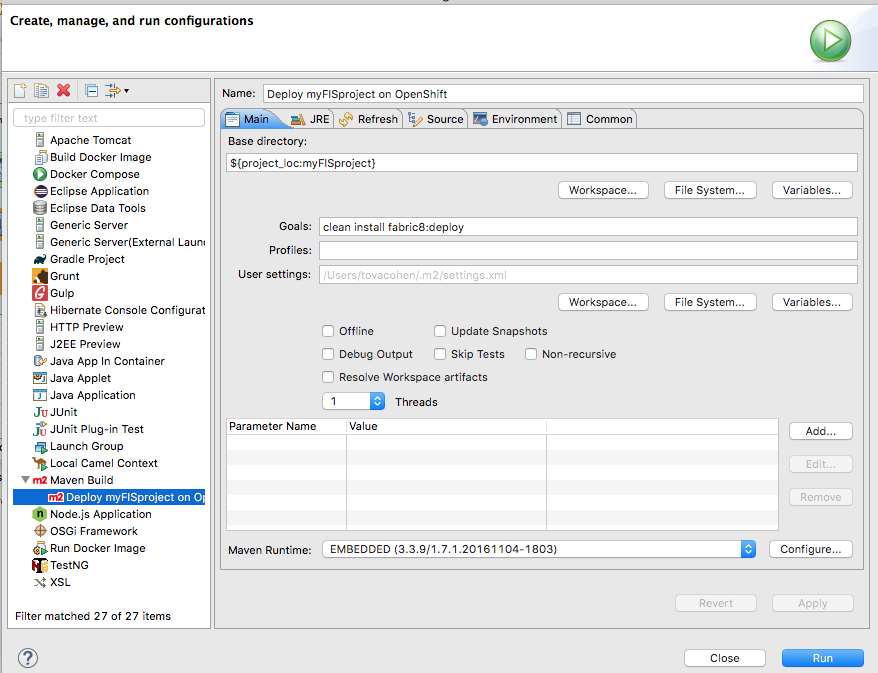Viewport: 878px width, 673px height.
Task: Open the Maven Runtime dropdown
Action: (x=748, y=549)
